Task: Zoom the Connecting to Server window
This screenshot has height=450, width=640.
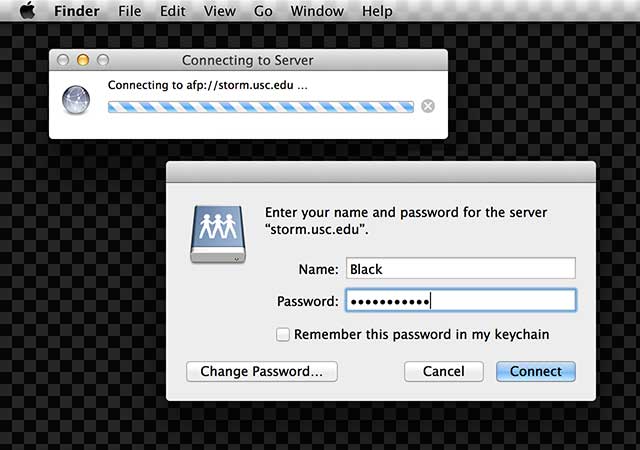Action: (101, 61)
